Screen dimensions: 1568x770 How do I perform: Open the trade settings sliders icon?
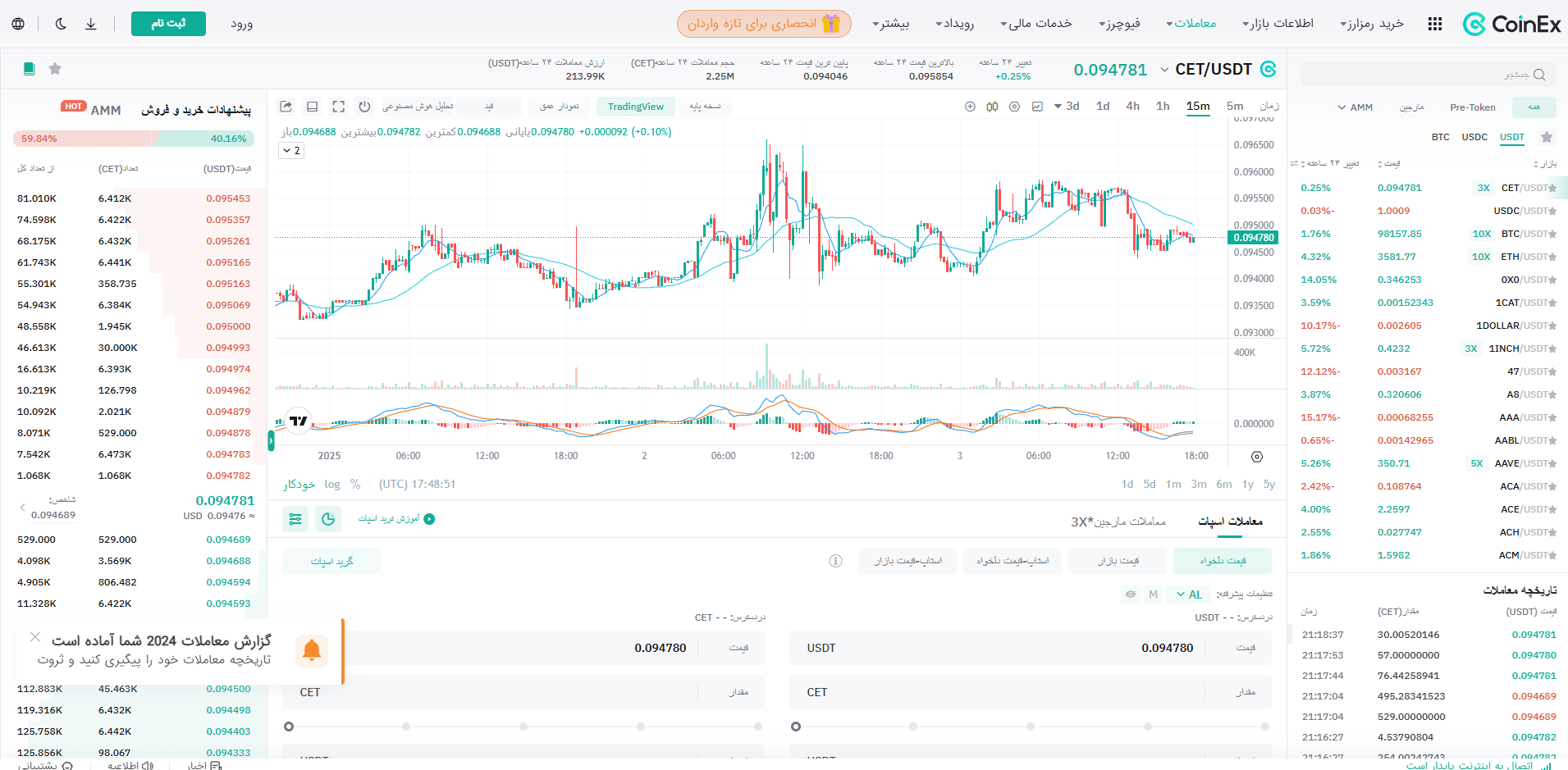pyautogui.click(x=295, y=519)
